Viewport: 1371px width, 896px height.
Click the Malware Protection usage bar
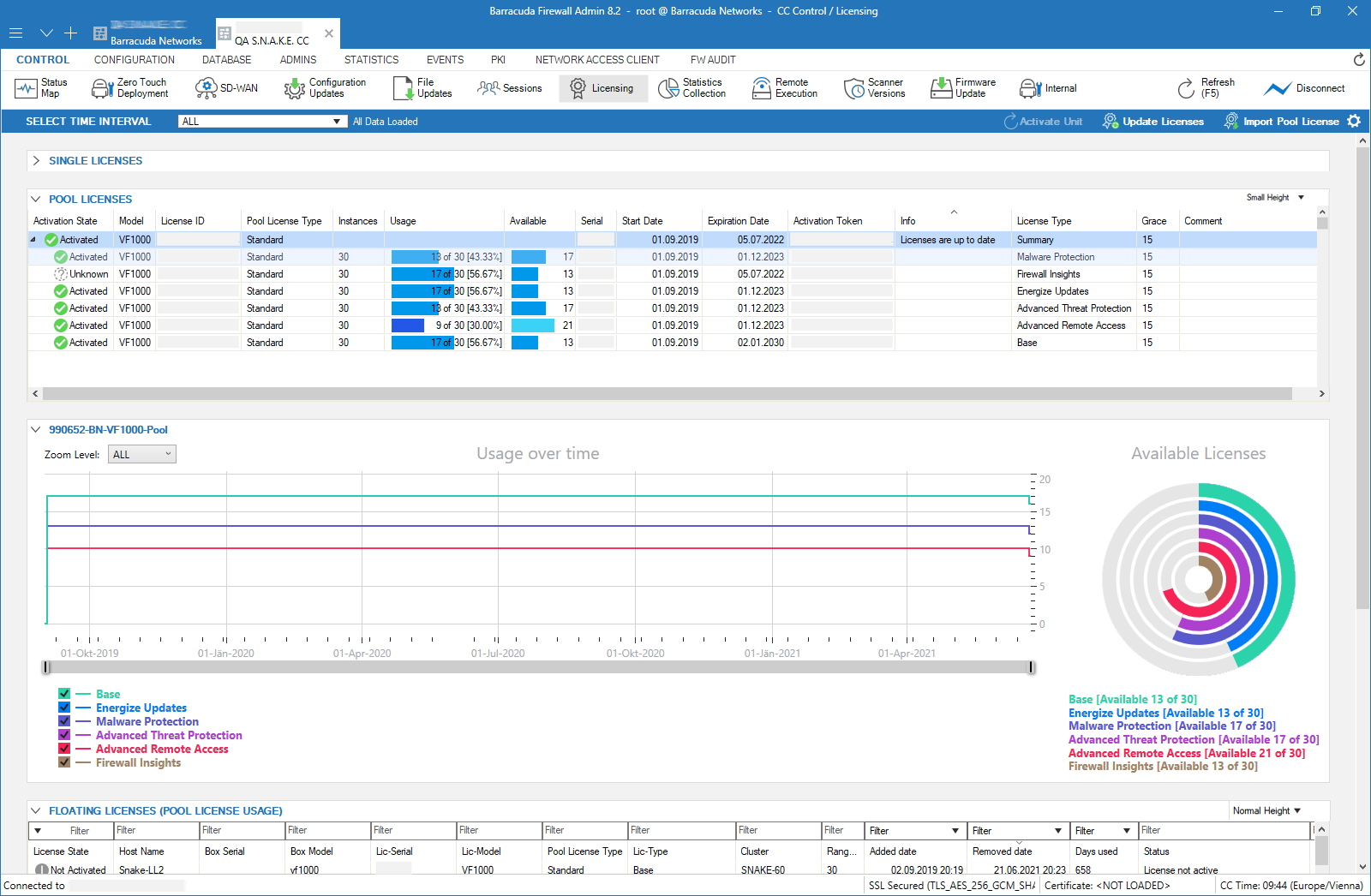pyautogui.click(x=446, y=257)
